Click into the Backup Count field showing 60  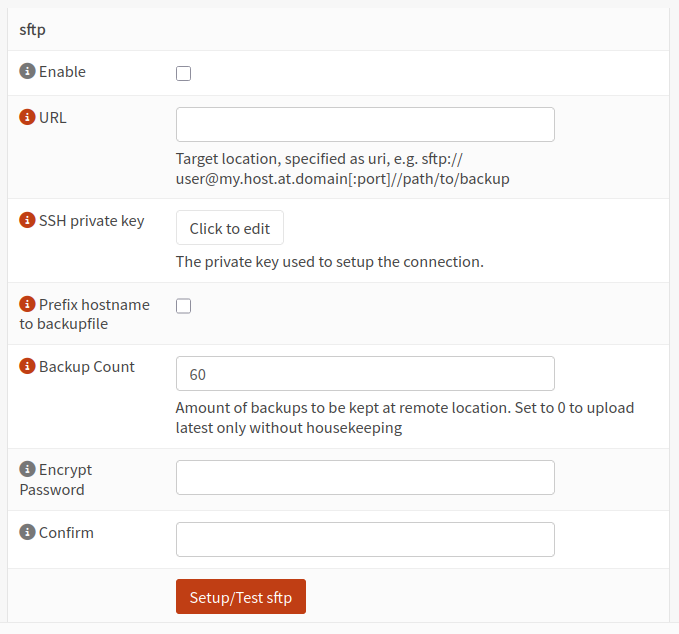point(365,374)
